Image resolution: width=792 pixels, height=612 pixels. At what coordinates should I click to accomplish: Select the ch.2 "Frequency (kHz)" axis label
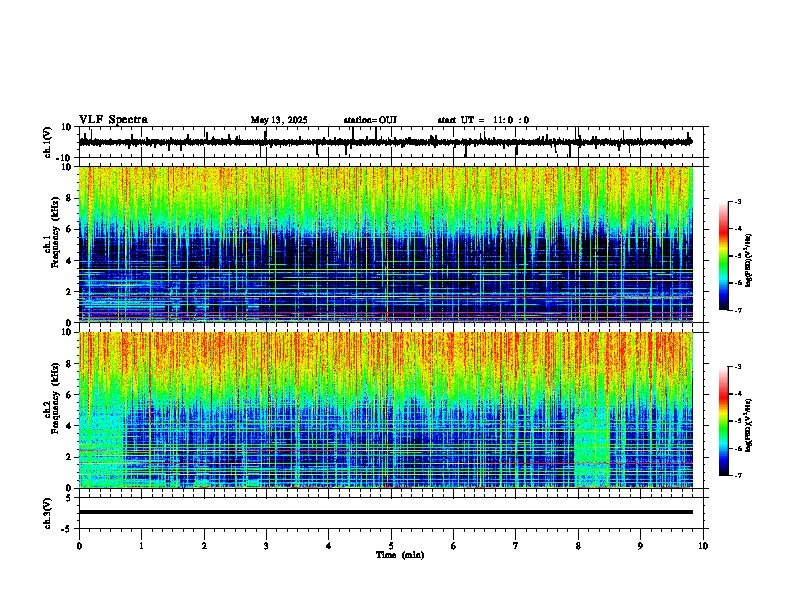55,398
